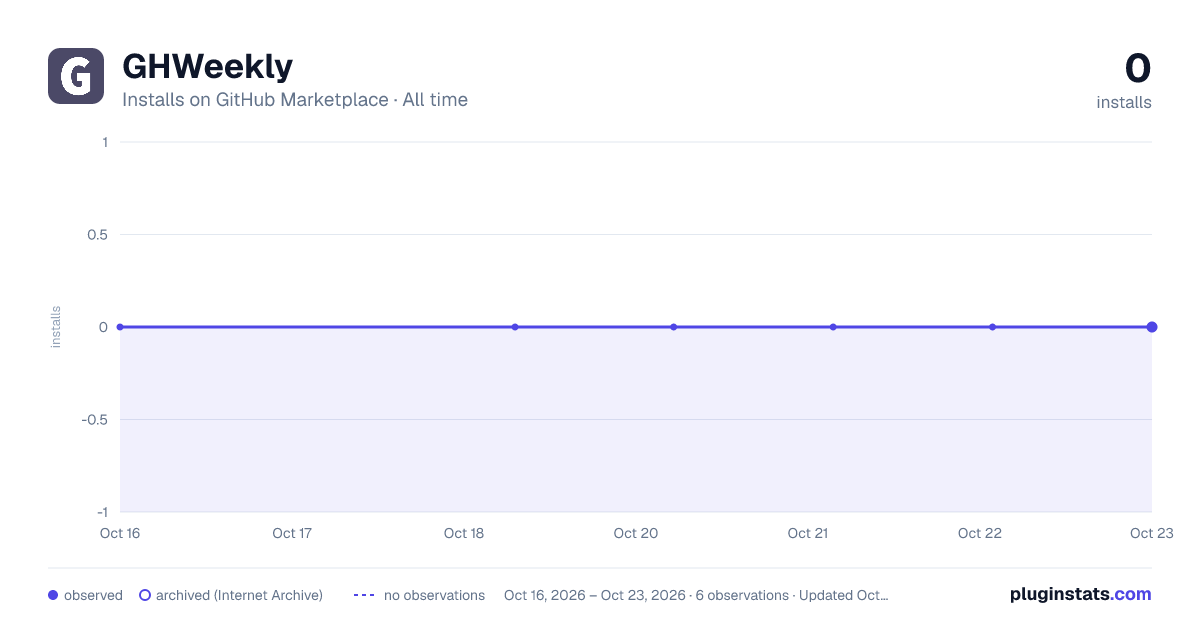This screenshot has height=630, width=1200.
Task: Click the large 0 installs count
Action: 1138,68
